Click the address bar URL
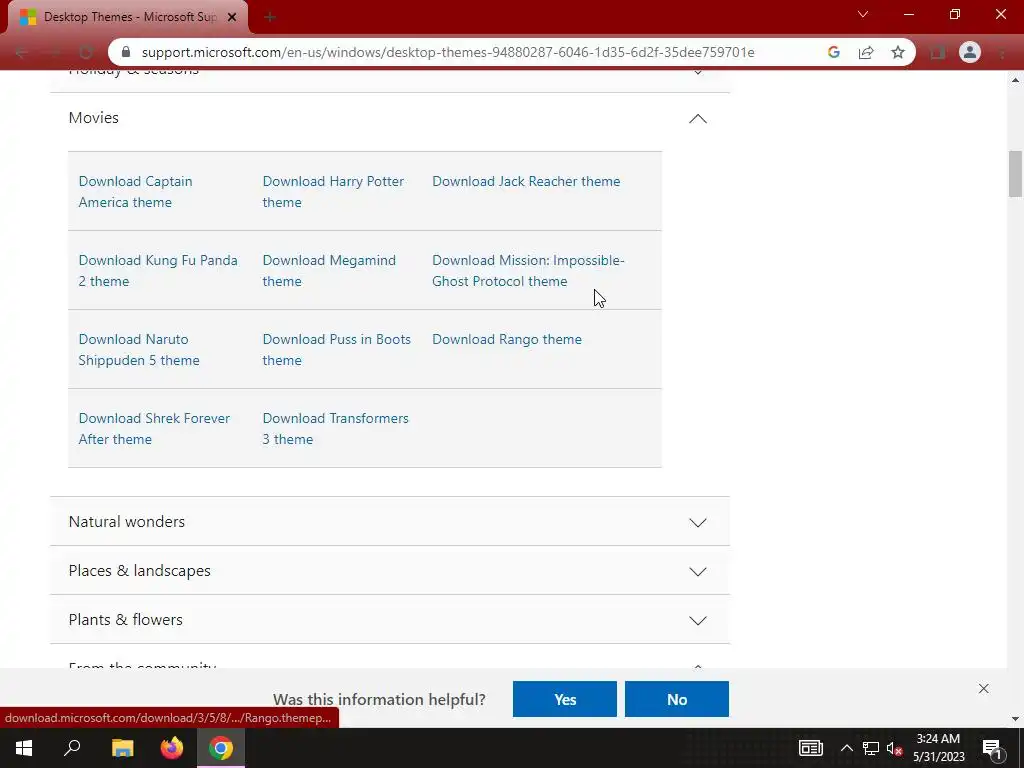 448,52
